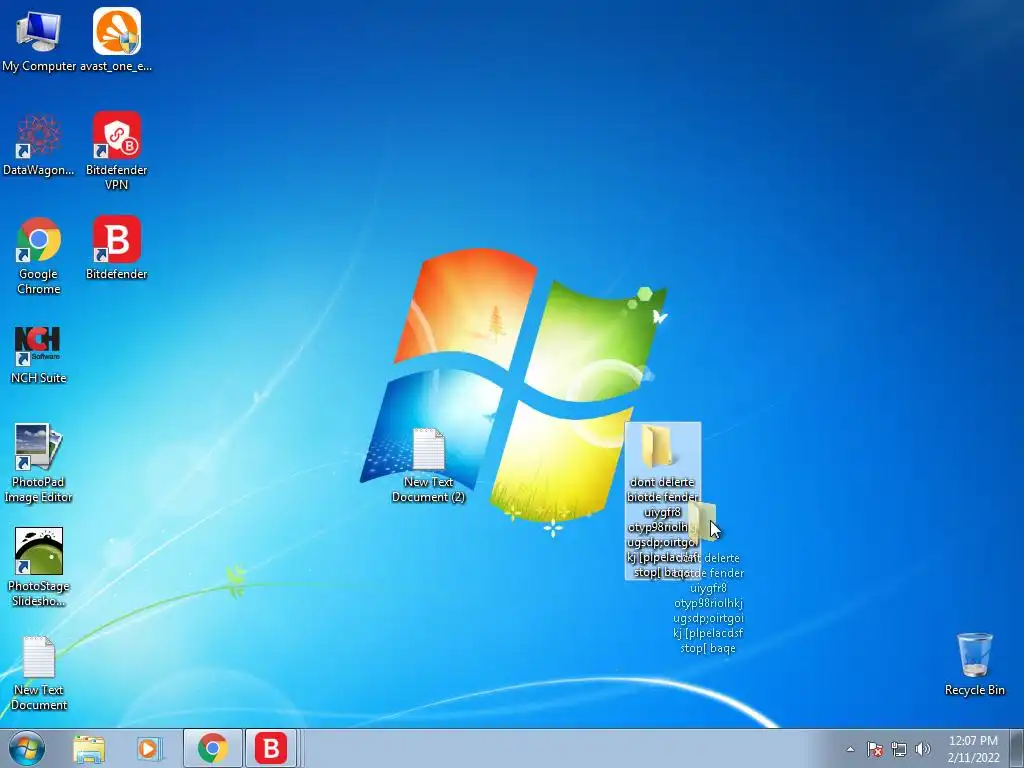Switch to Bitdefender in the taskbar

pos(271,748)
